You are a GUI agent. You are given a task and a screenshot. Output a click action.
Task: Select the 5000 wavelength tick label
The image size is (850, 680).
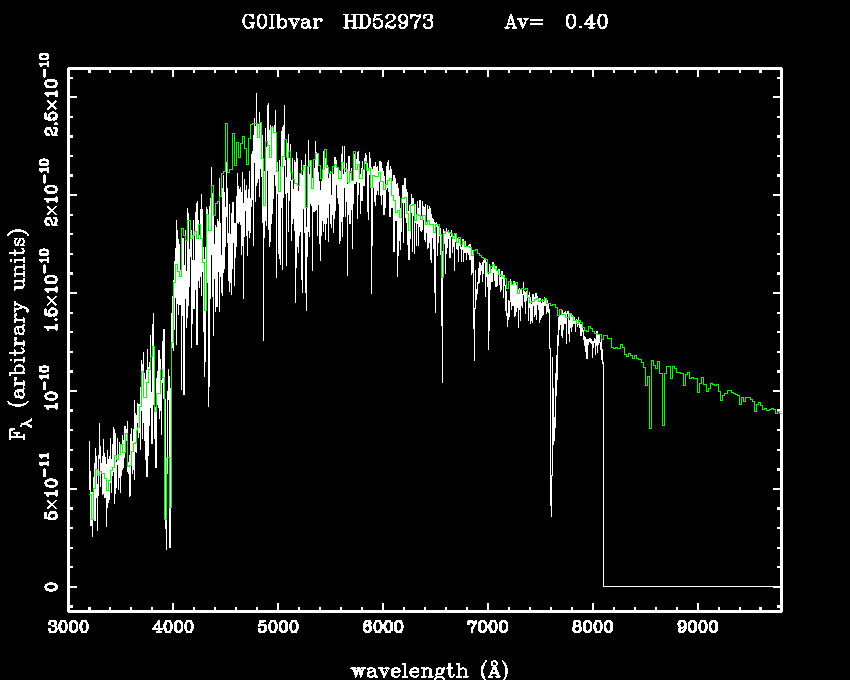[278, 628]
